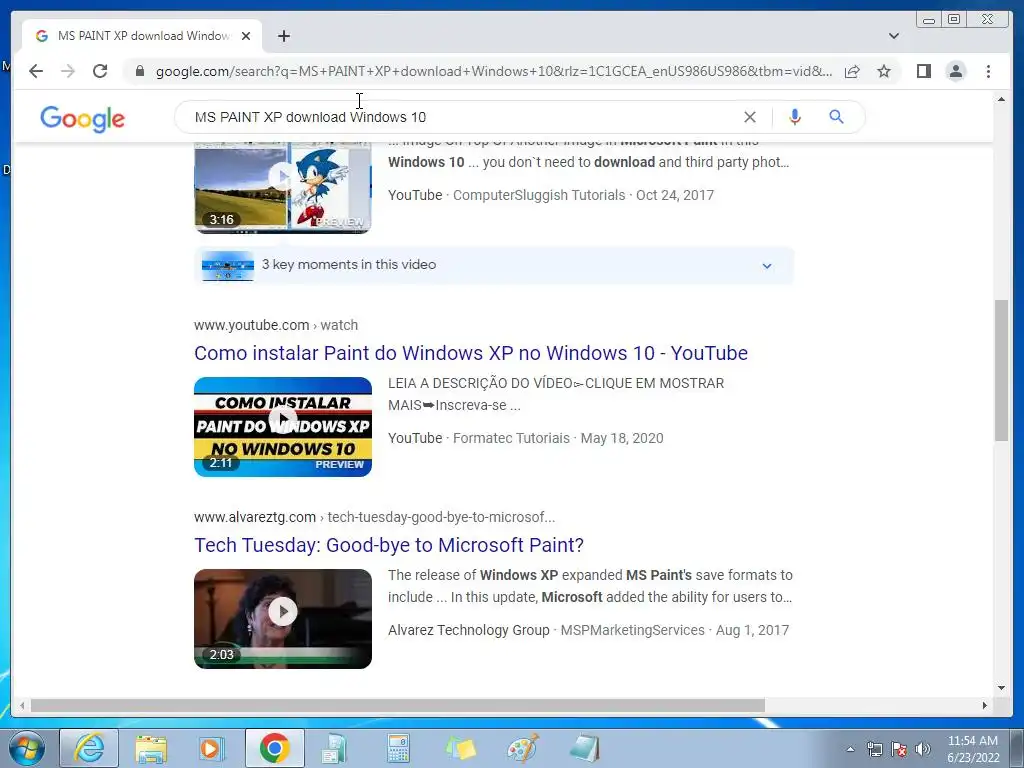Click the vertical scrollbar thumb
The width and height of the screenshot is (1024, 768).
pyautogui.click(x=1001, y=370)
